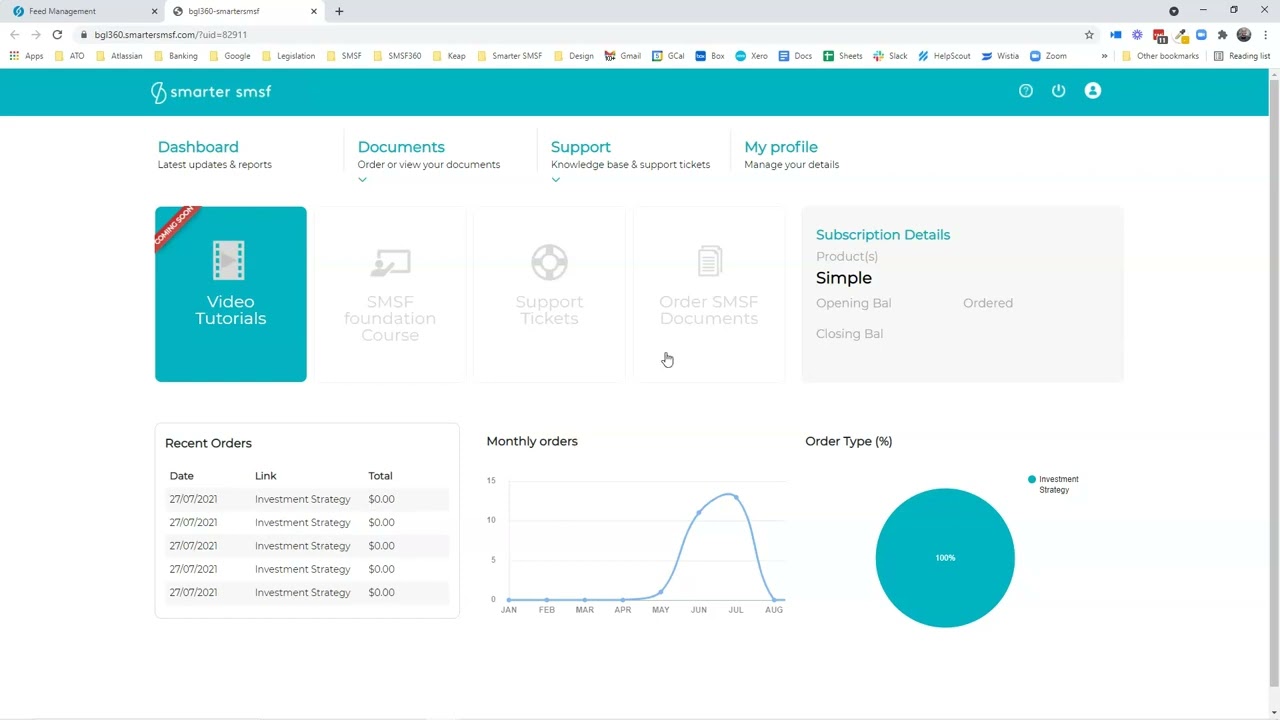Viewport: 1280px width, 720px height.
Task: Open the Apps bookmarks shortcut
Action: (26, 56)
